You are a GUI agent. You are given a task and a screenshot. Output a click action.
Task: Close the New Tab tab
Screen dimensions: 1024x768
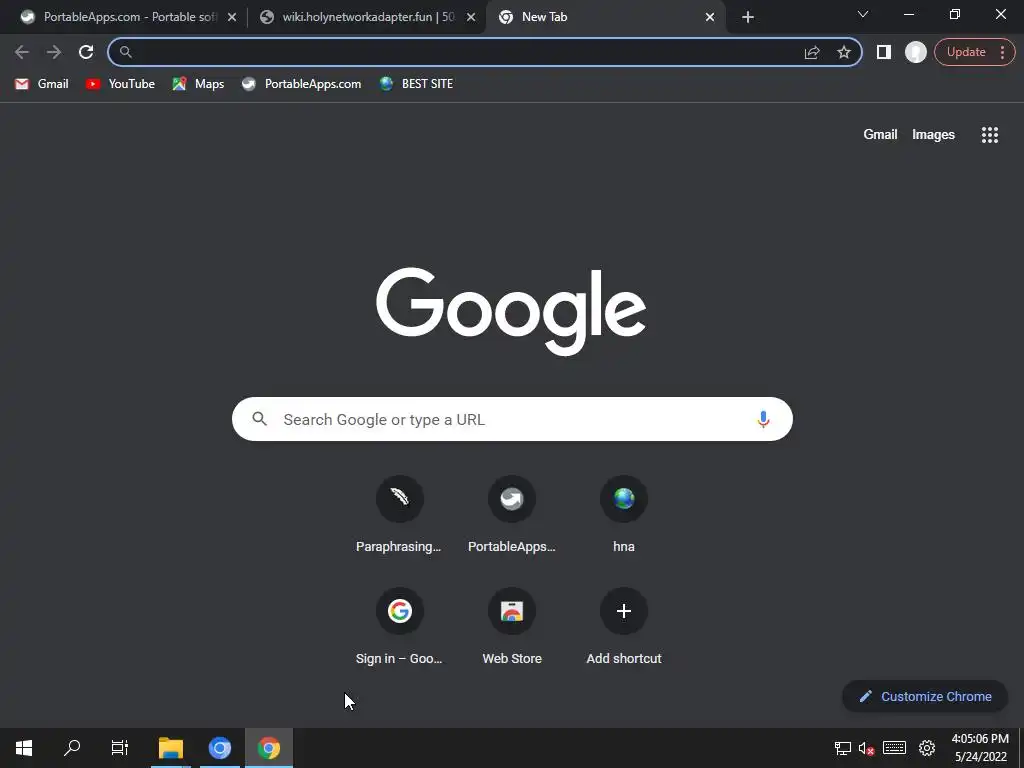(x=710, y=17)
